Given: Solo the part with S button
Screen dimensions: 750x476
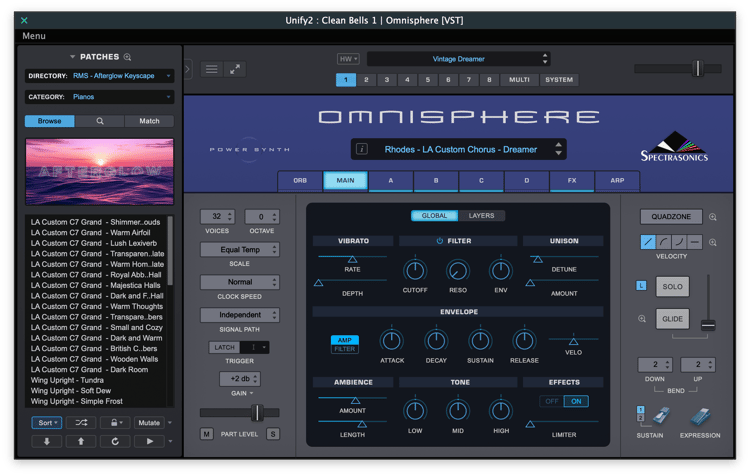Looking at the screenshot, I should pos(273,434).
